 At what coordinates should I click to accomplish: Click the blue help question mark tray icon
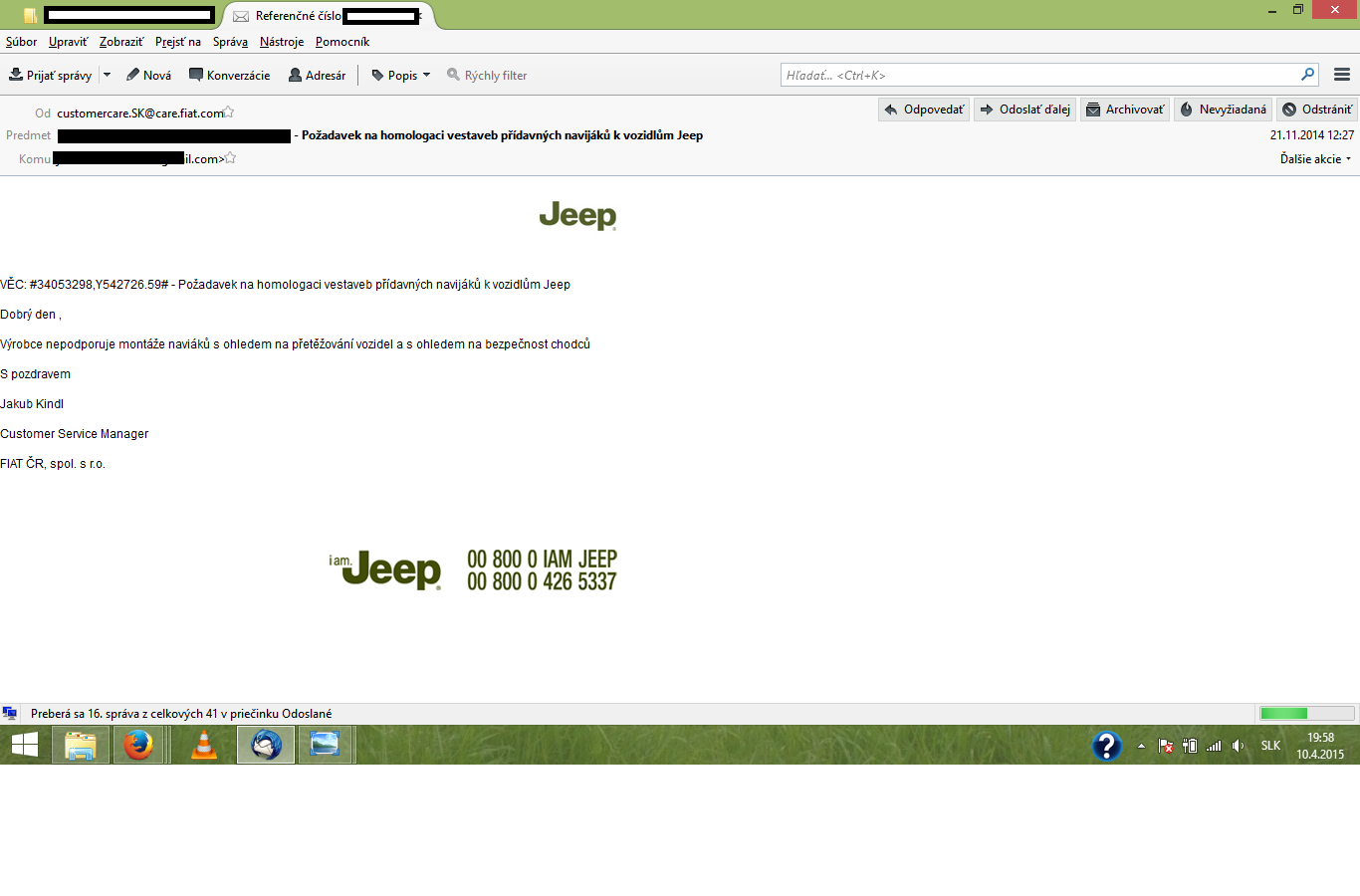(1106, 746)
